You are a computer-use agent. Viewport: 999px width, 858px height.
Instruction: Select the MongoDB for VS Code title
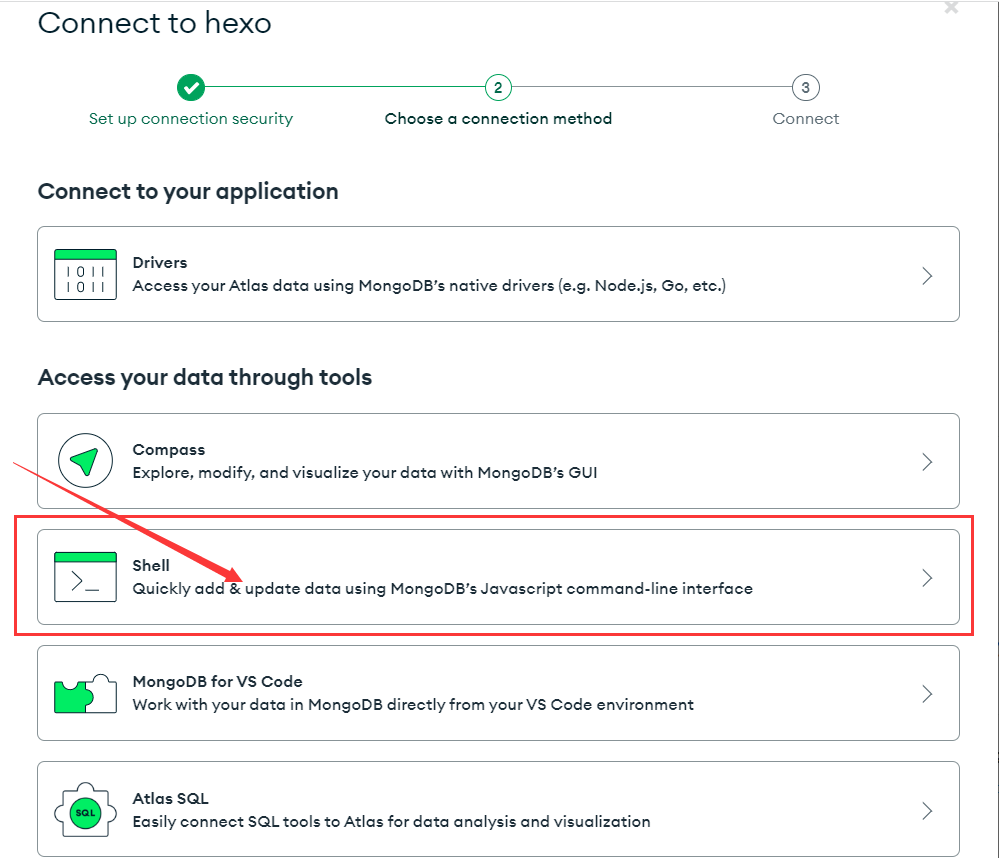point(217,682)
